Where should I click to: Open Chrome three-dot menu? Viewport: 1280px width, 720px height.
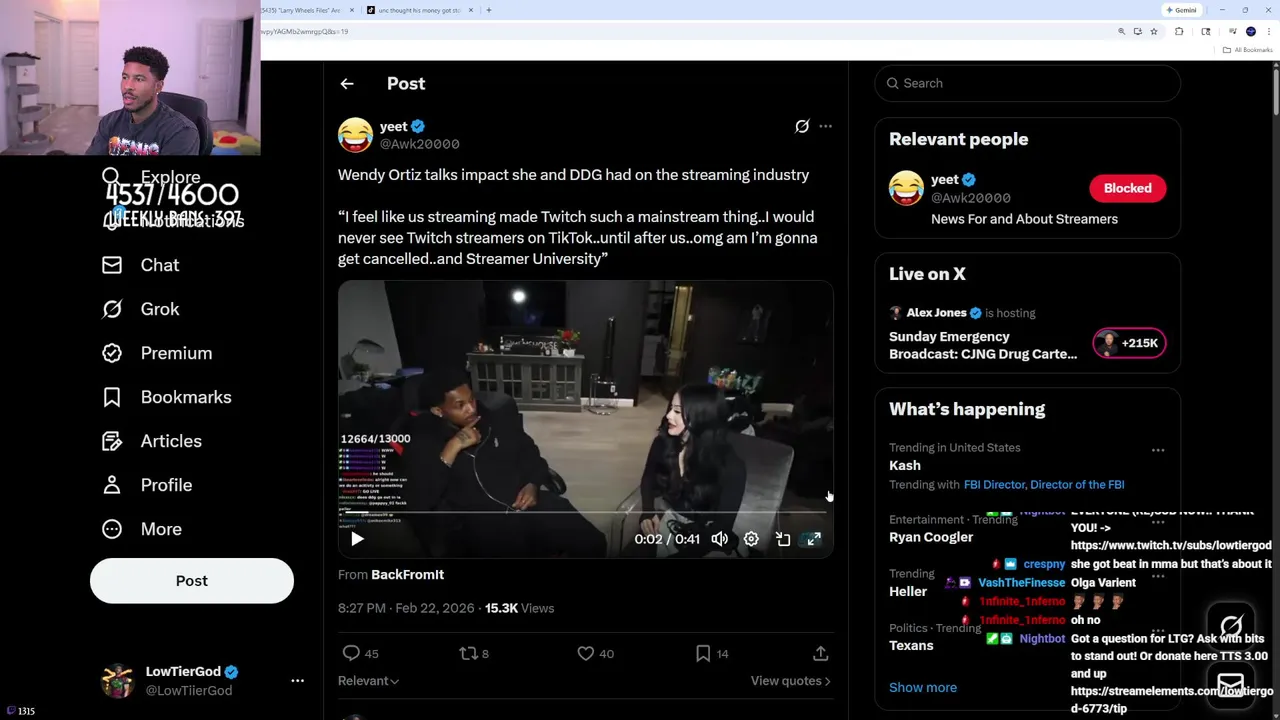click(1267, 31)
